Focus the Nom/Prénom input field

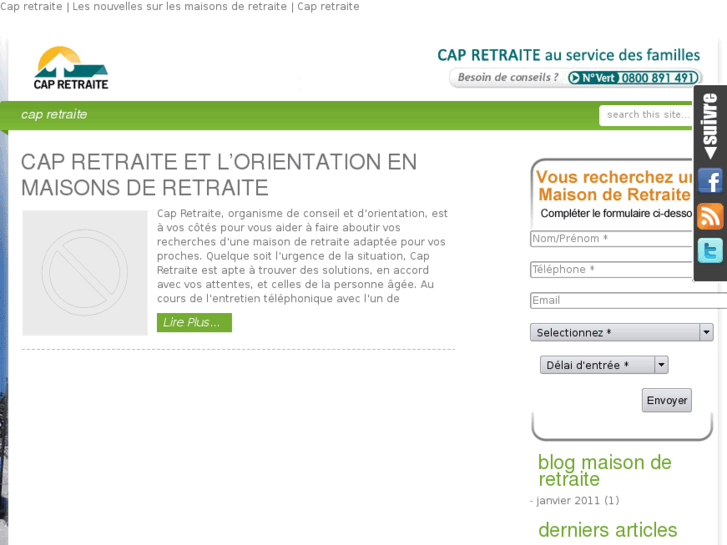(612, 238)
